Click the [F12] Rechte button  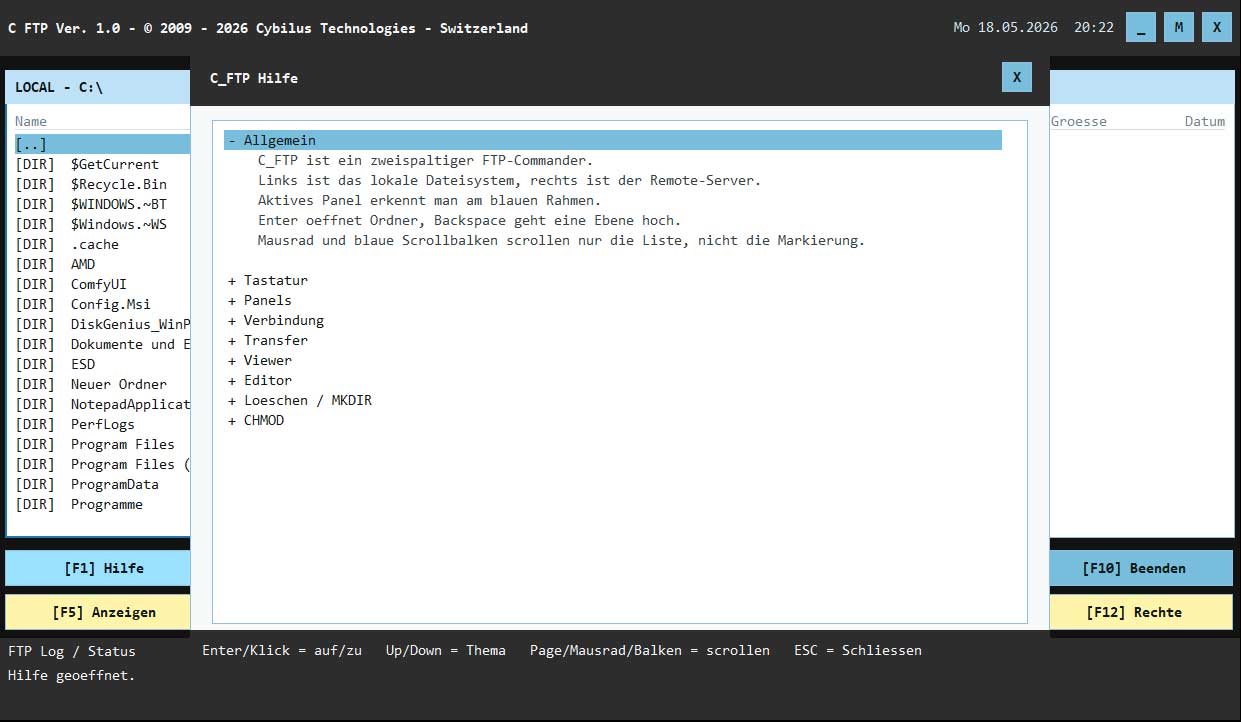pos(1141,612)
